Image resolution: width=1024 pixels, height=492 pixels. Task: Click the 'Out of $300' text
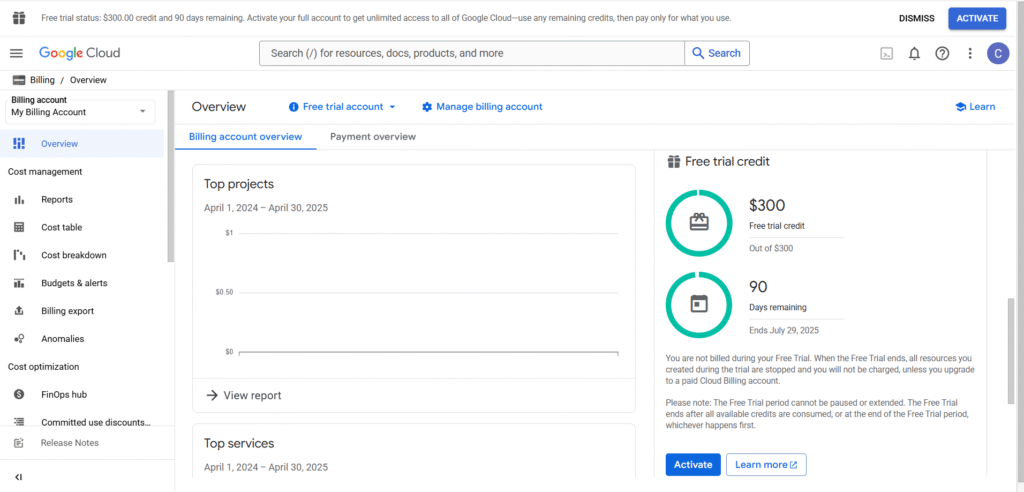pyautogui.click(x=771, y=249)
